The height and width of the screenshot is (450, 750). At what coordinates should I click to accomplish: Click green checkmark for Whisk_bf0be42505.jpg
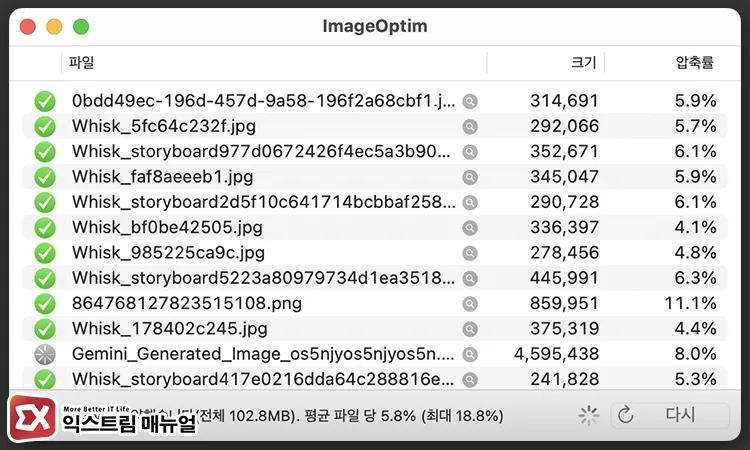pos(45,228)
